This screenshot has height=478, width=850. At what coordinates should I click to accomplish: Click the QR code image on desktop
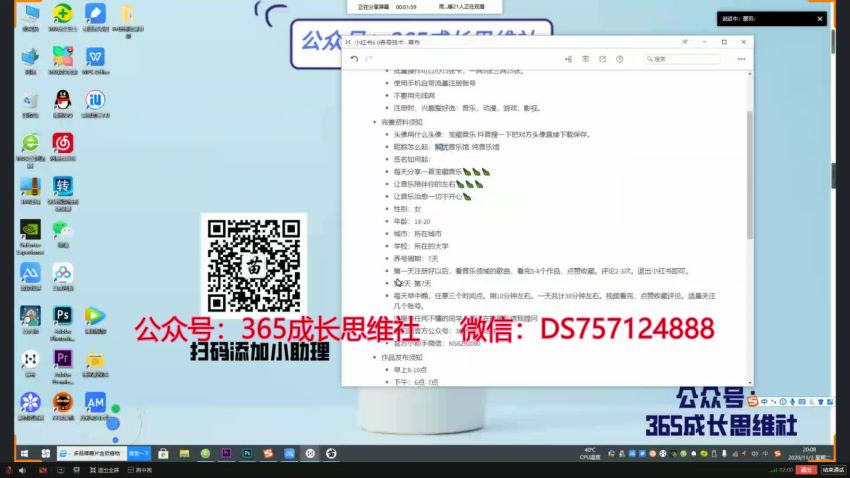254,266
